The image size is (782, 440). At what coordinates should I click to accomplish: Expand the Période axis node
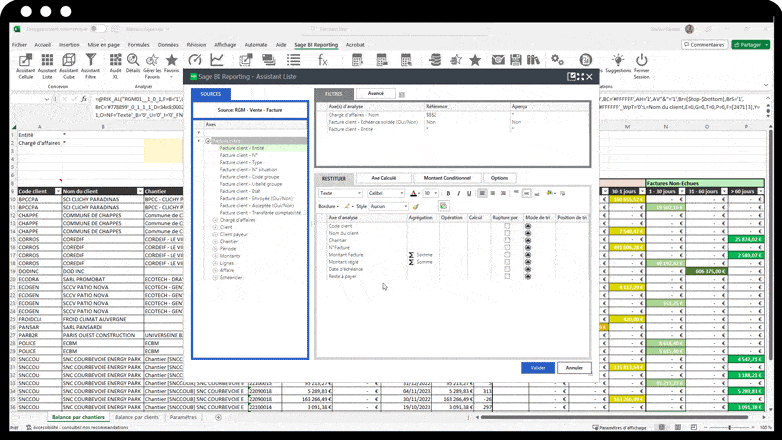[x=215, y=248]
